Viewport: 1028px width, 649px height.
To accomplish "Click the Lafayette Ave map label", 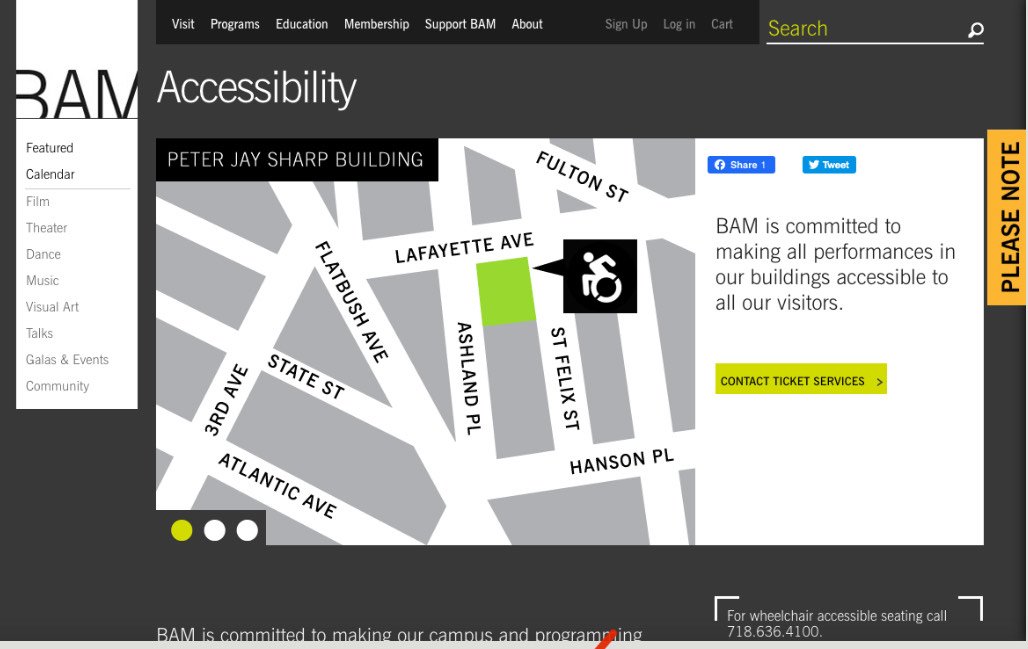I will (464, 248).
